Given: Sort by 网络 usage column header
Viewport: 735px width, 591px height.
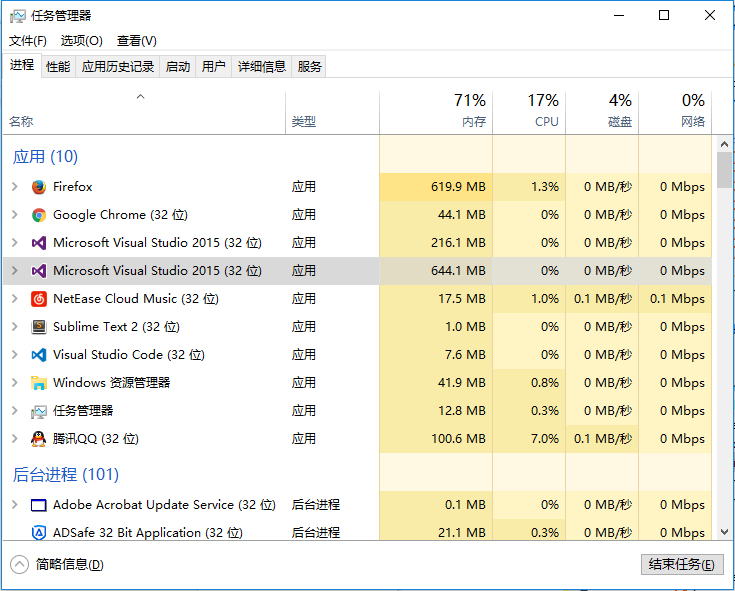Looking at the screenshot, I should [675, 112].
